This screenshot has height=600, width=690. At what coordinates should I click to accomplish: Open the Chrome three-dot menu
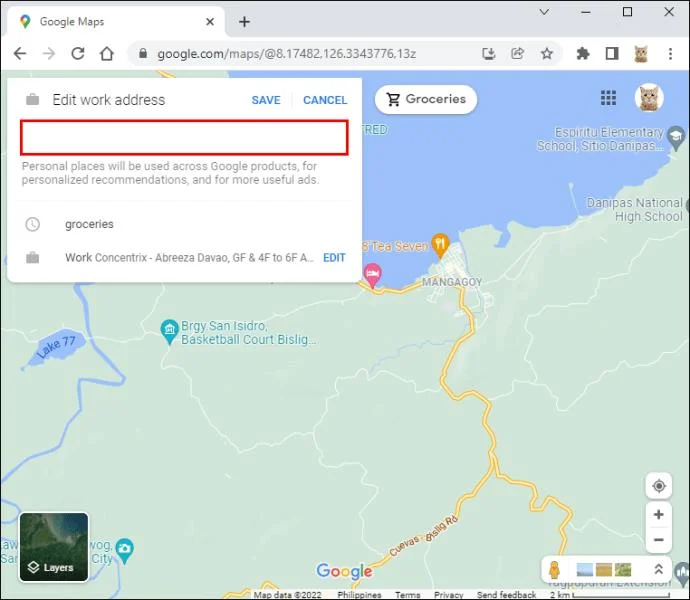670,54
